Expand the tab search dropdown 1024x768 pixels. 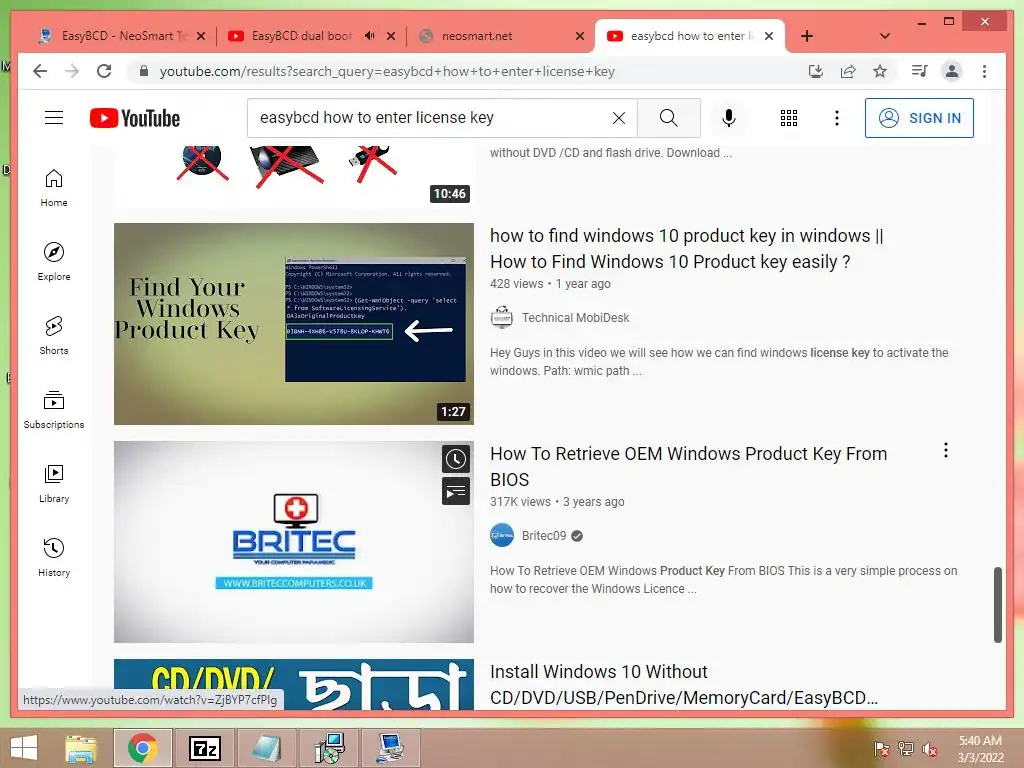(x=884, y=36)
